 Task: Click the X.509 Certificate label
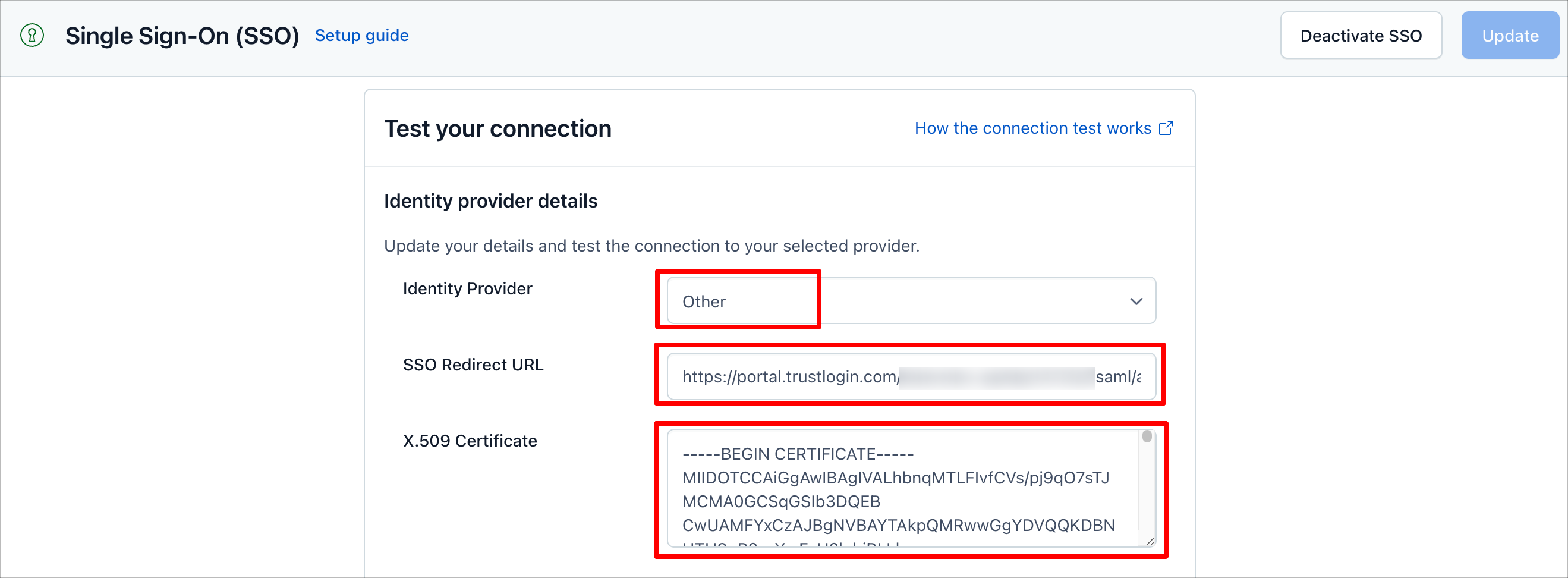click(470, 441)
